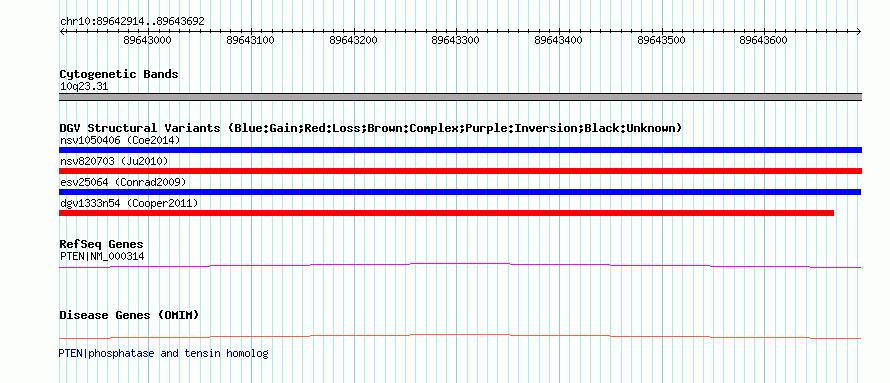
Task: Click the 10q23.31 band label
Action: [84, 87]
